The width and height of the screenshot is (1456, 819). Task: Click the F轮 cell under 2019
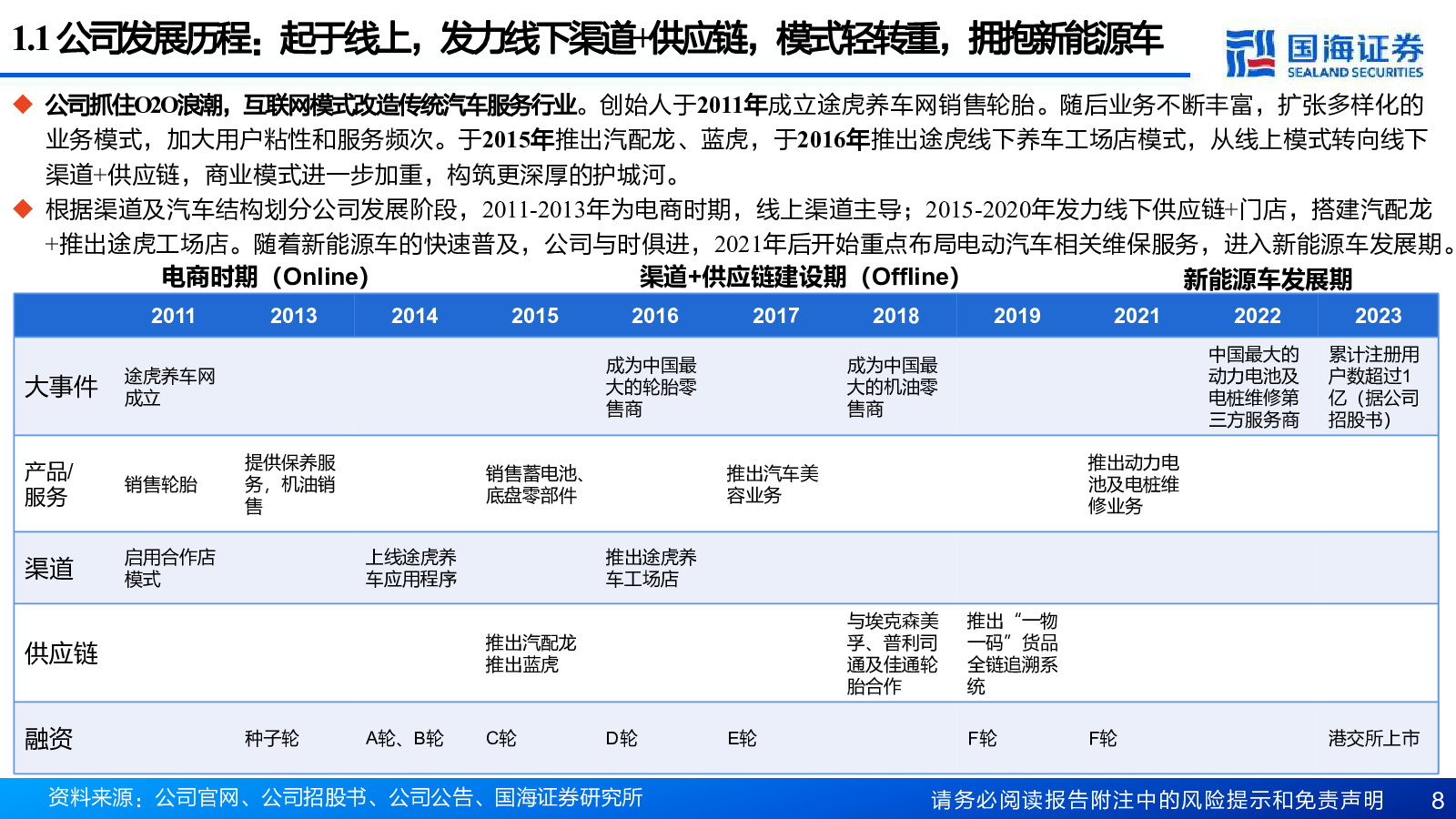click(983, 738)
